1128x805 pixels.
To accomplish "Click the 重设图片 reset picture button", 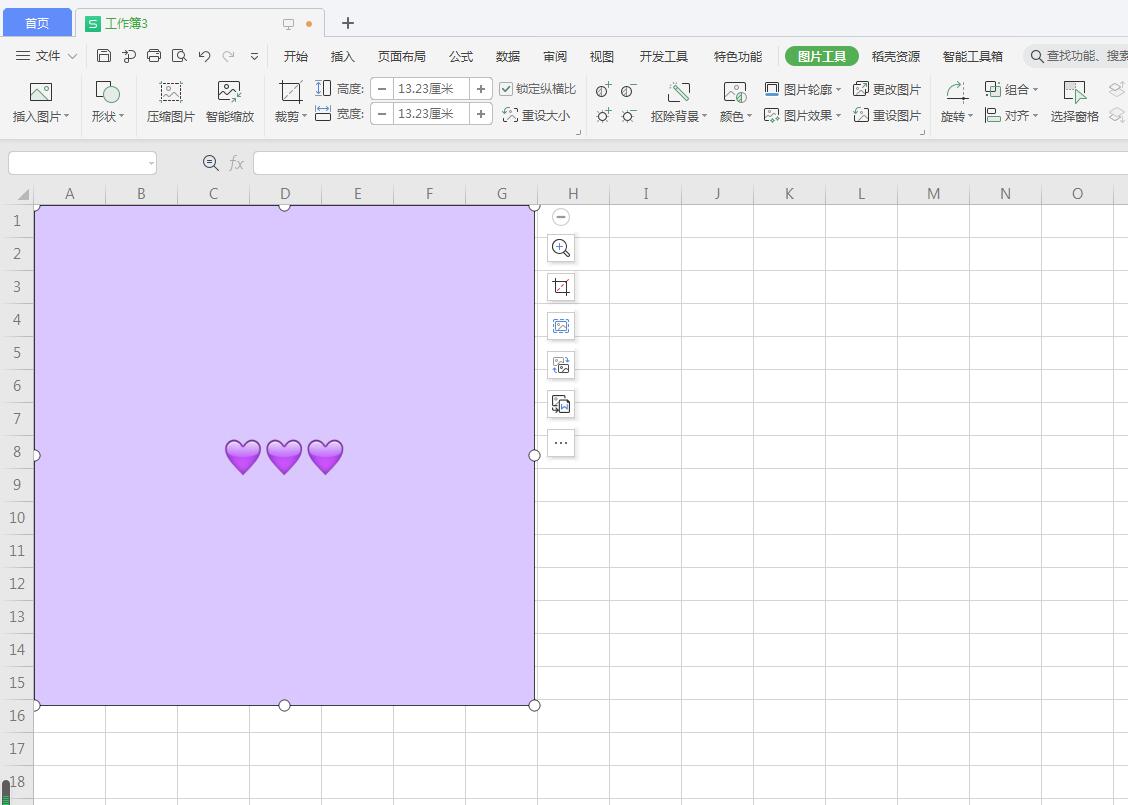I will pyautogui.click(x=887, y=115).
